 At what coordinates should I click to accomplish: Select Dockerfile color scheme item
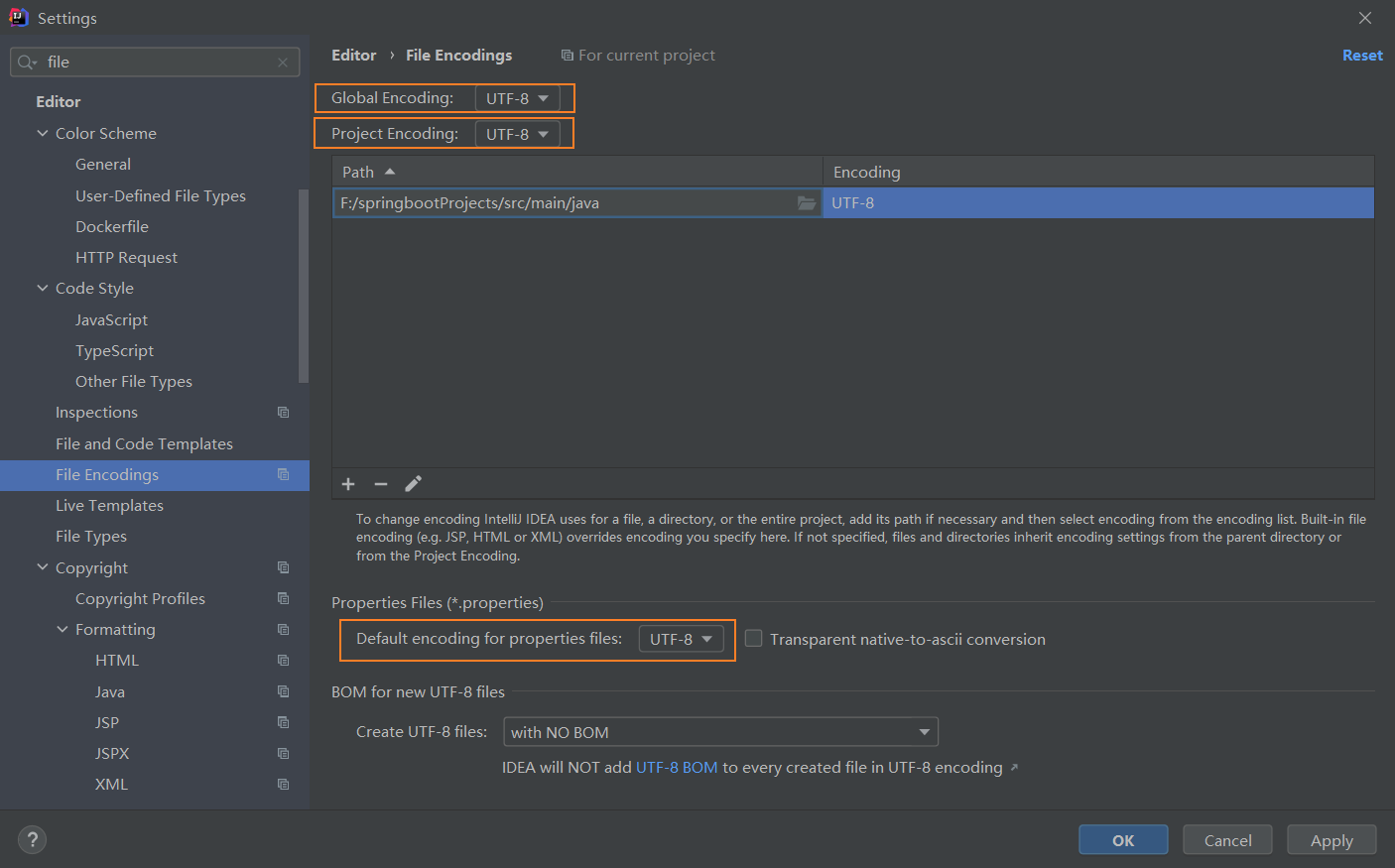point(112,227)
